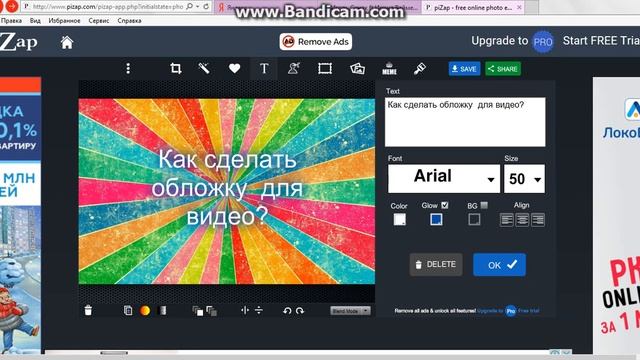The width and height of the screenshot is (640, 360).
Task: Click the blue PRO badge in header
Action: click(x=543, y=42)
